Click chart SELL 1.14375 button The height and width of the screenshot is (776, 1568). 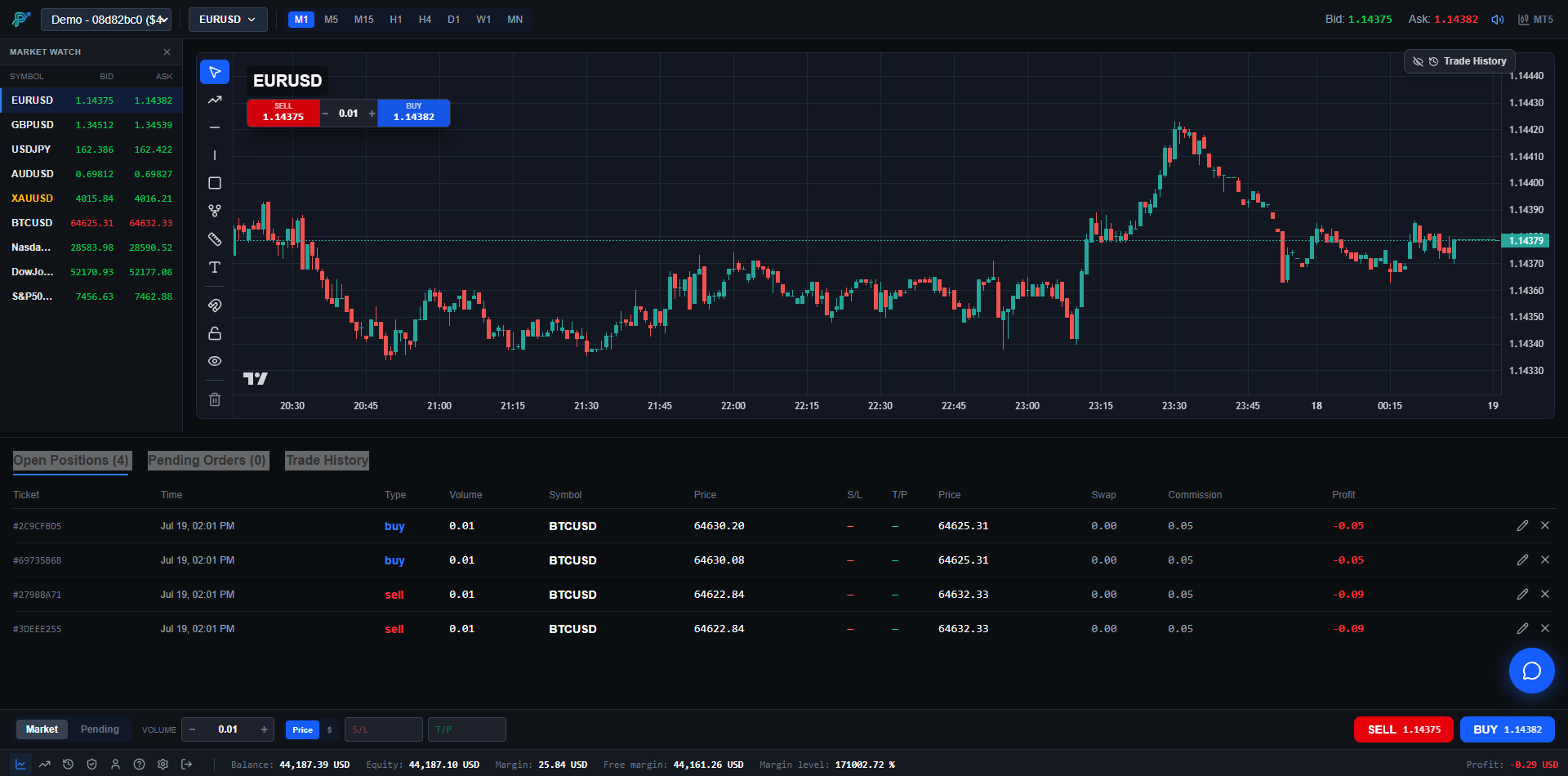(283, 113)
